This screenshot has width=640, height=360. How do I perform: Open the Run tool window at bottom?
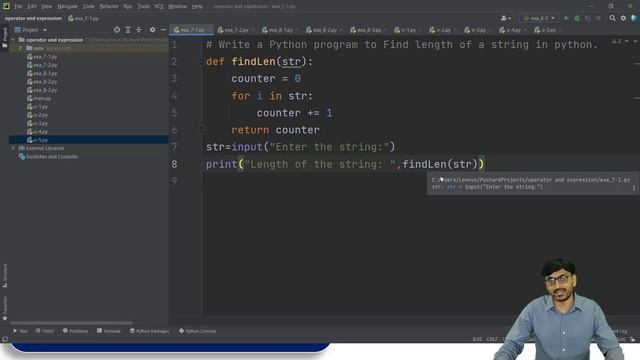20,331
